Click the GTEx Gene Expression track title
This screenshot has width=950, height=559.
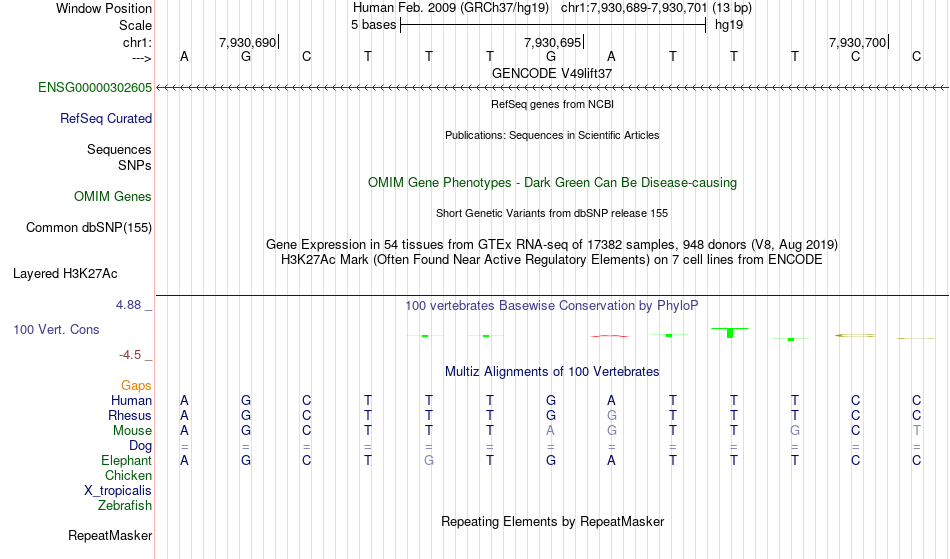click(x=552, y=245)
